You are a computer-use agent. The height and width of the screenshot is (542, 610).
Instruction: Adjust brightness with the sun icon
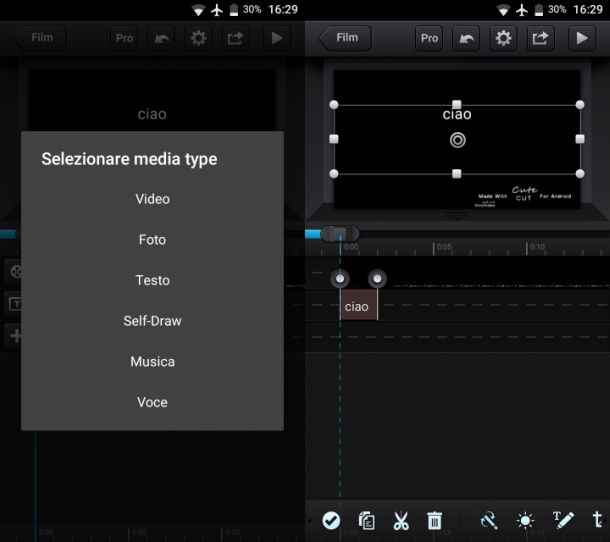(525, 521)
